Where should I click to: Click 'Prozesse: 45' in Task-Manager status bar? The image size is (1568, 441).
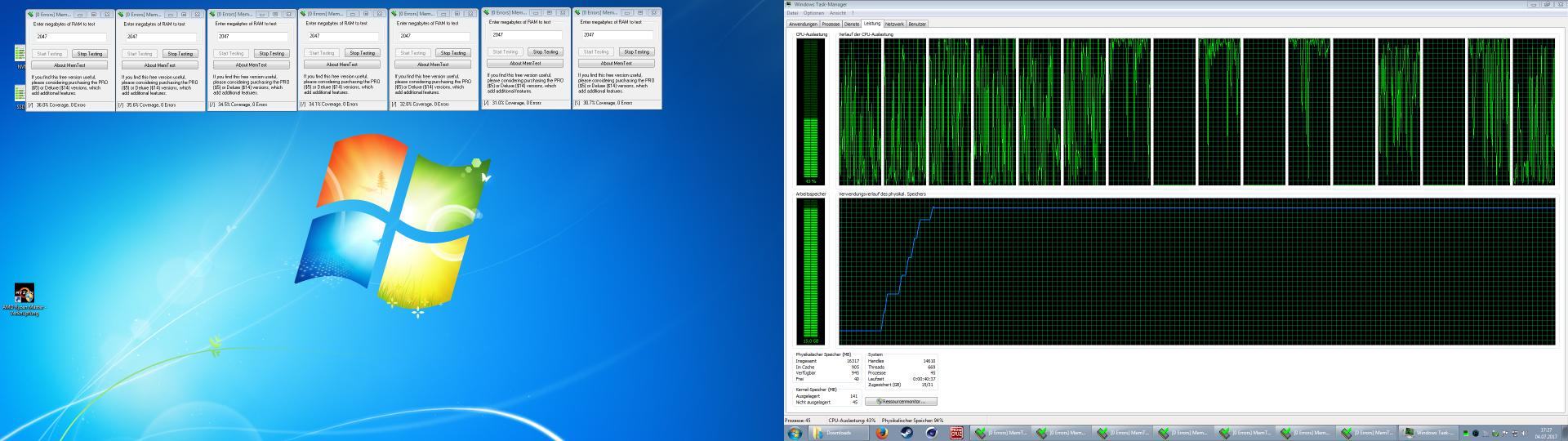(798, 421)
